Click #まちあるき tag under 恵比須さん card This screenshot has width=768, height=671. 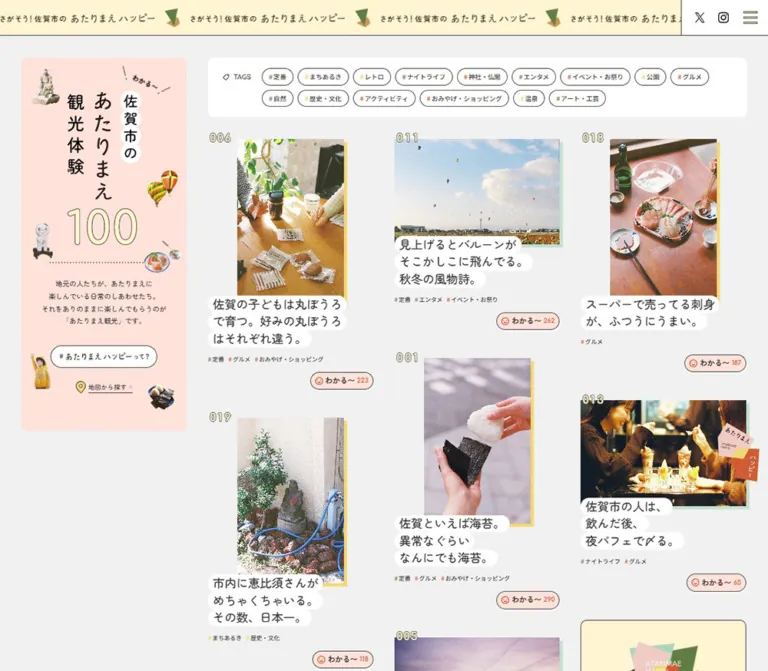pos(225,638)
